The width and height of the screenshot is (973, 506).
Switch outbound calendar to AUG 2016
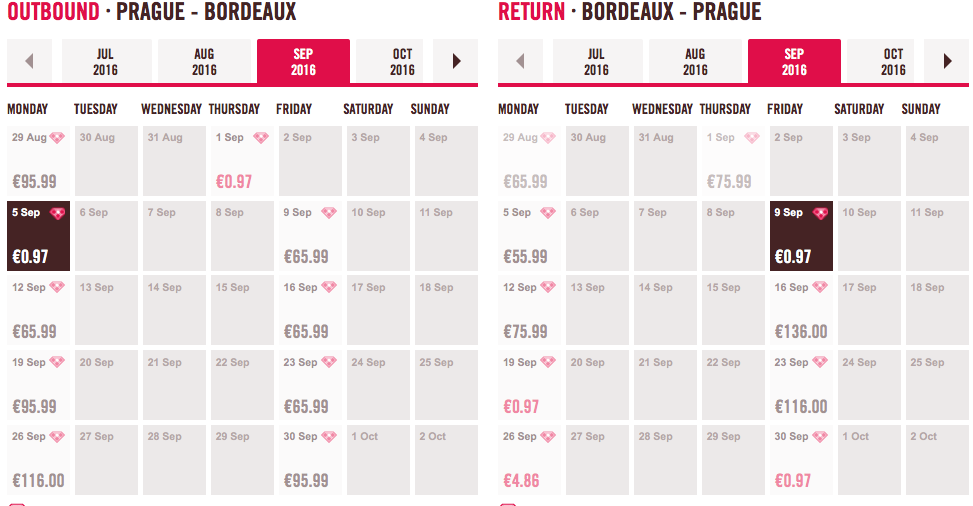(204, 61)
